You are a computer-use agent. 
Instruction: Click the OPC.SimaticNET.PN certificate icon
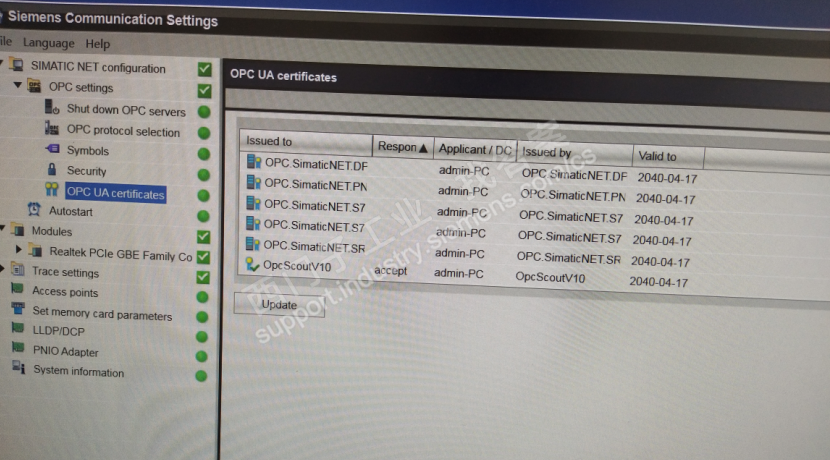254,182
